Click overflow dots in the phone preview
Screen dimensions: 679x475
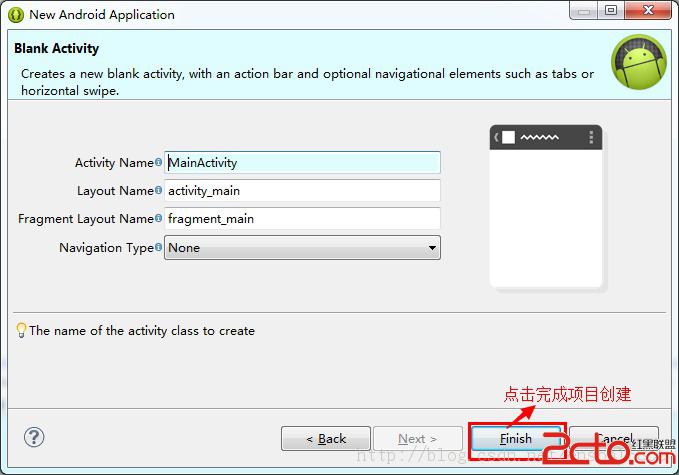click(x=591, y=137)
